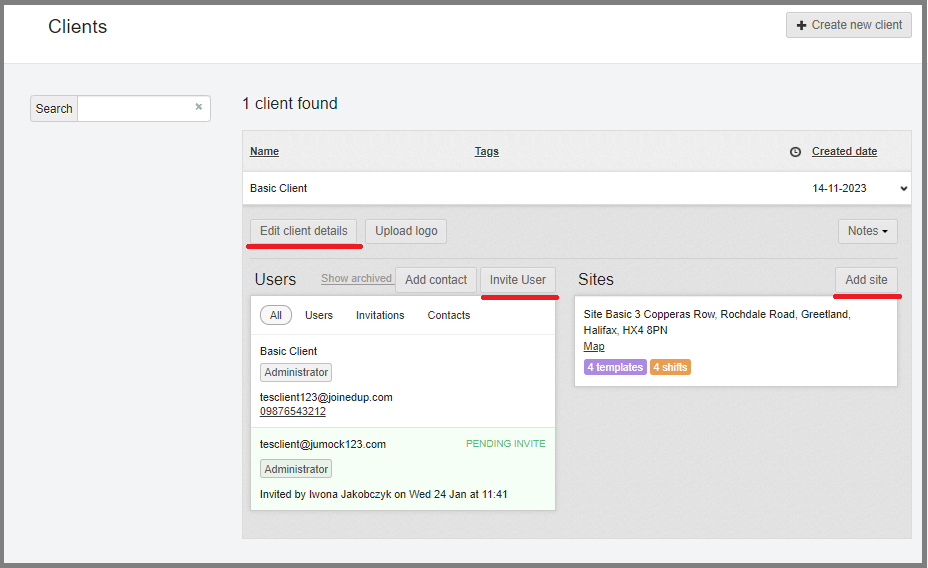The width and height of the screenshot is (928, 568).
Task: Open the Notes dropdown
Action: click(867, 231)
